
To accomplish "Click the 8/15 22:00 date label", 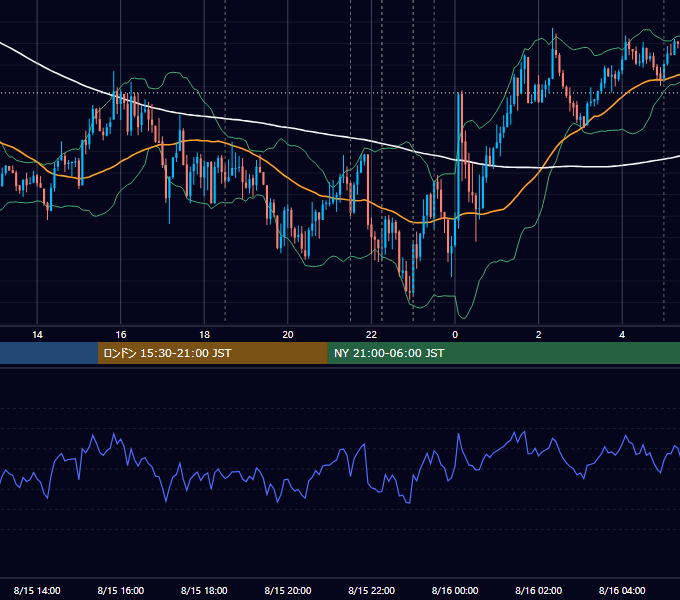I will (x=371, y=590).
